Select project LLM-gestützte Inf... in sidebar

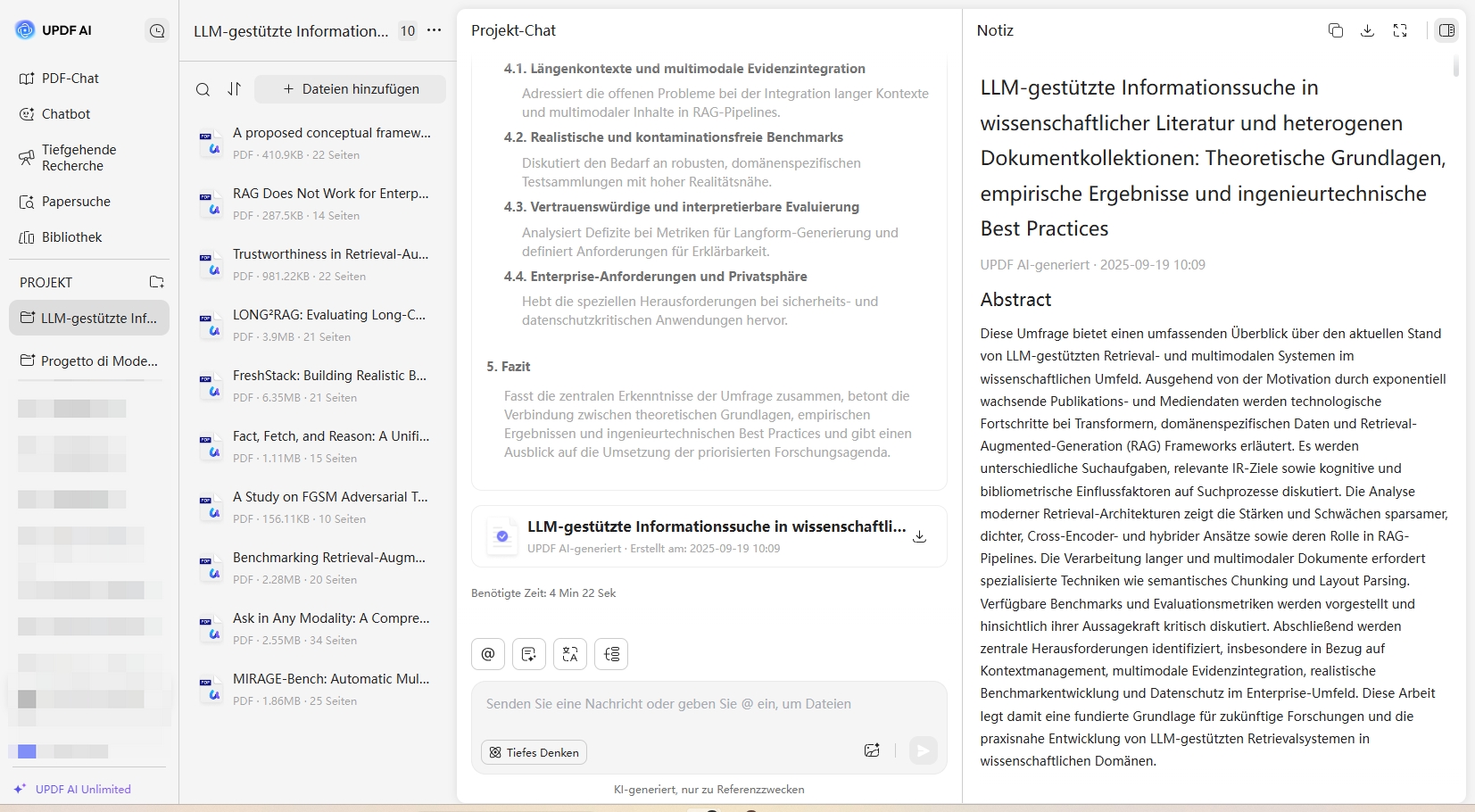click(x=89, y=318)
